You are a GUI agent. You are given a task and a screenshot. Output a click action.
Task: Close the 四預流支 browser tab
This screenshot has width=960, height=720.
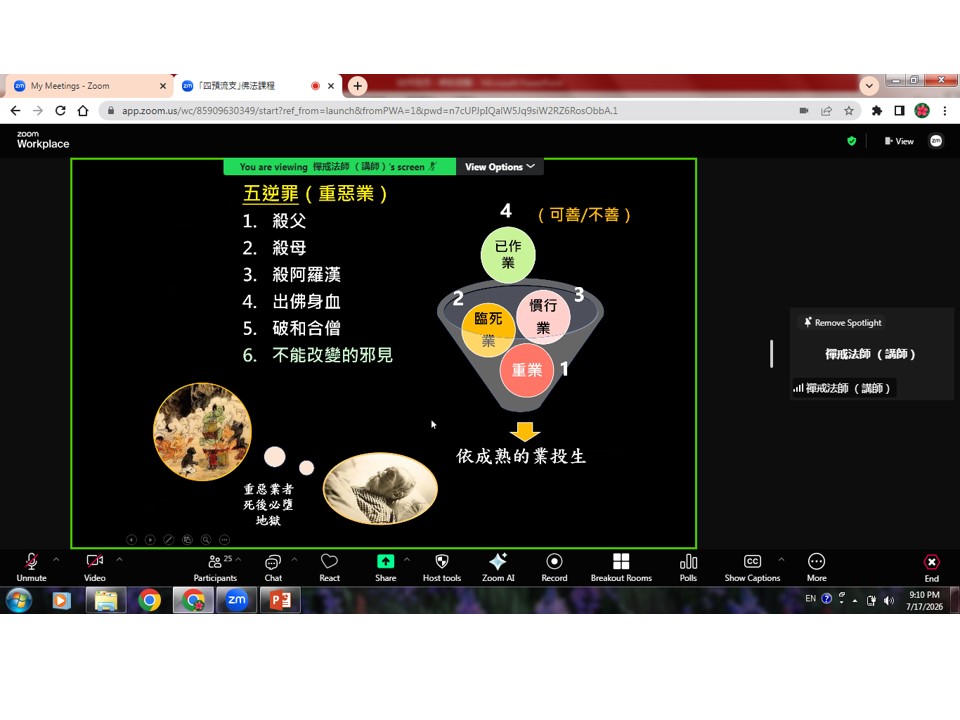coord(331,86)
